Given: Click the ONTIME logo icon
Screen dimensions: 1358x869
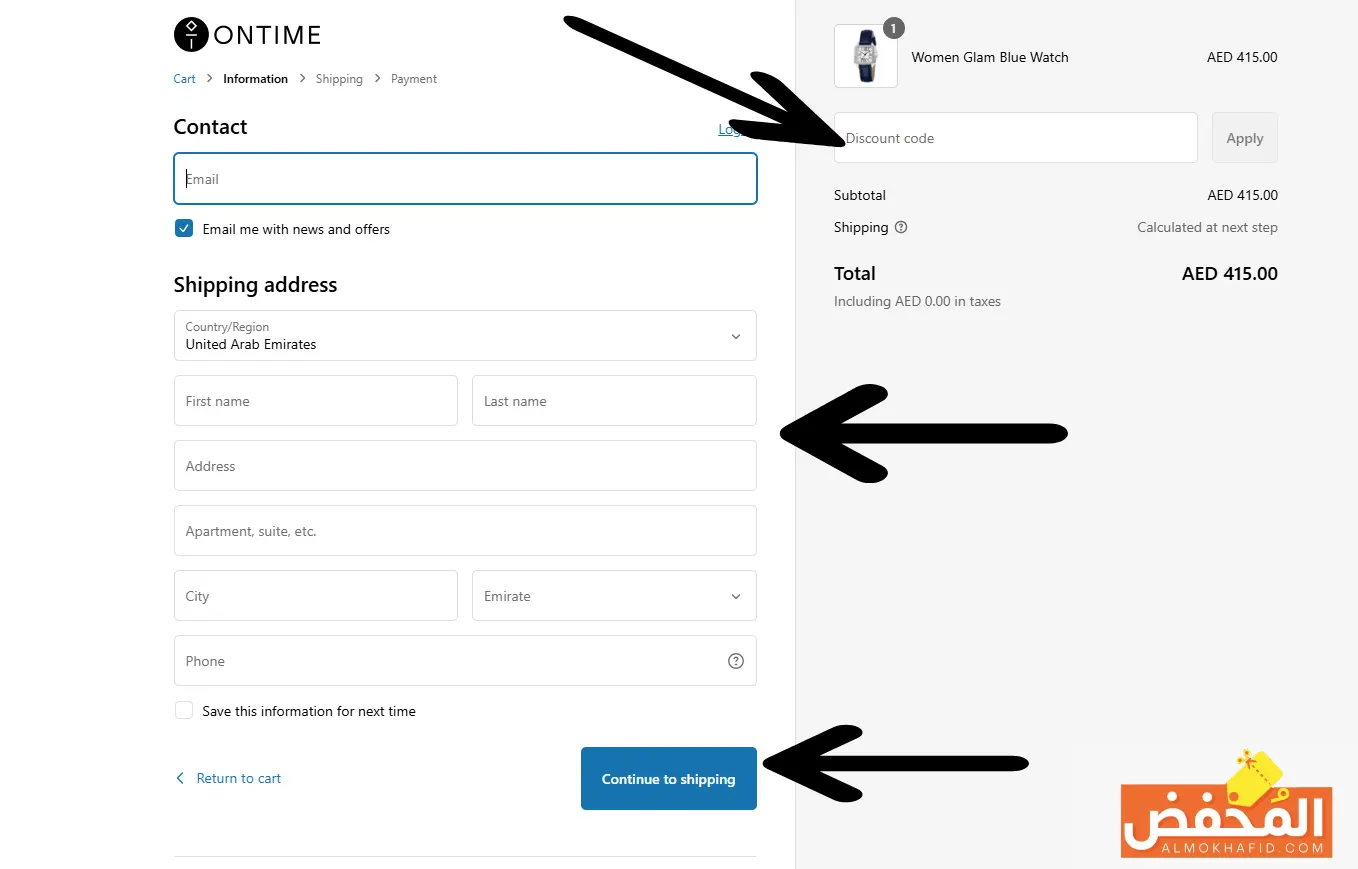Looking at the screenshot, I should (x=190, y=35).
